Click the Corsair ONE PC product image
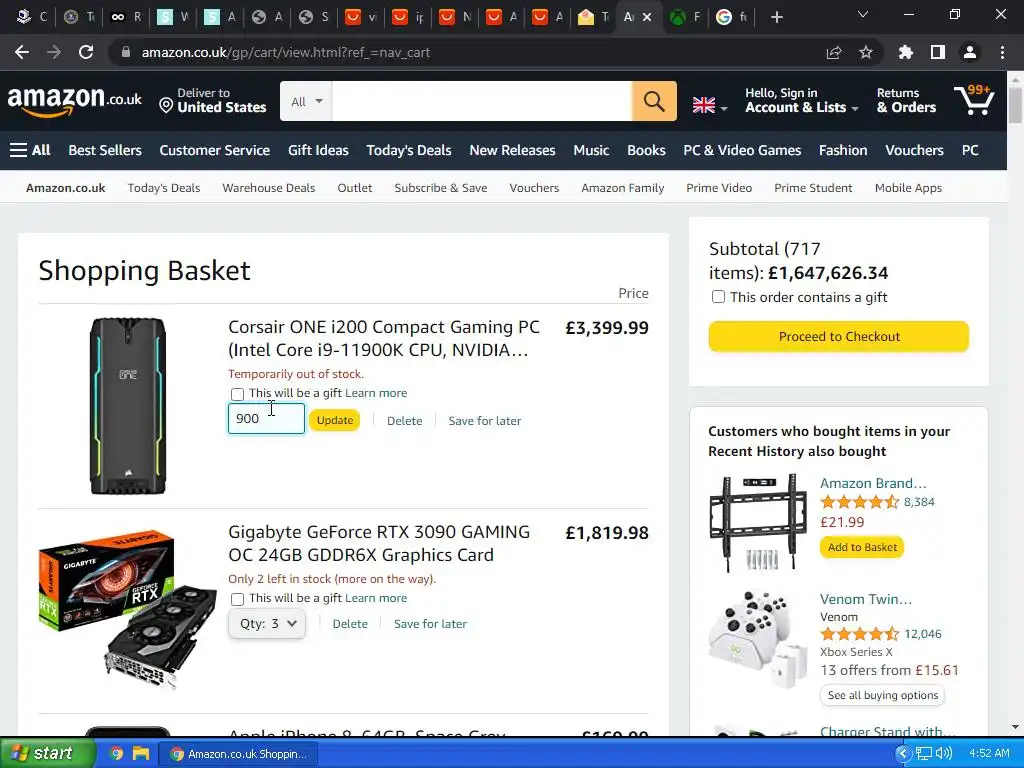Viewport: 1024px width, 768px height. coord(128,406)
